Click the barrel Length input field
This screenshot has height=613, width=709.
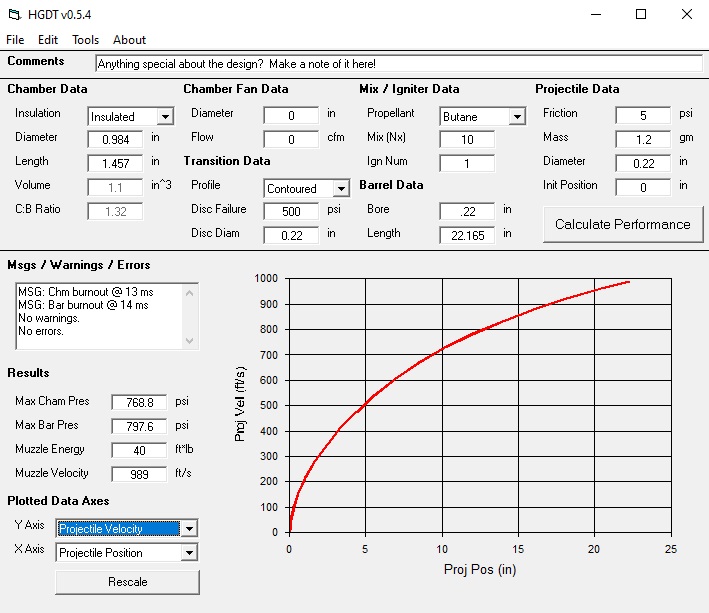(x=467, y=235)
